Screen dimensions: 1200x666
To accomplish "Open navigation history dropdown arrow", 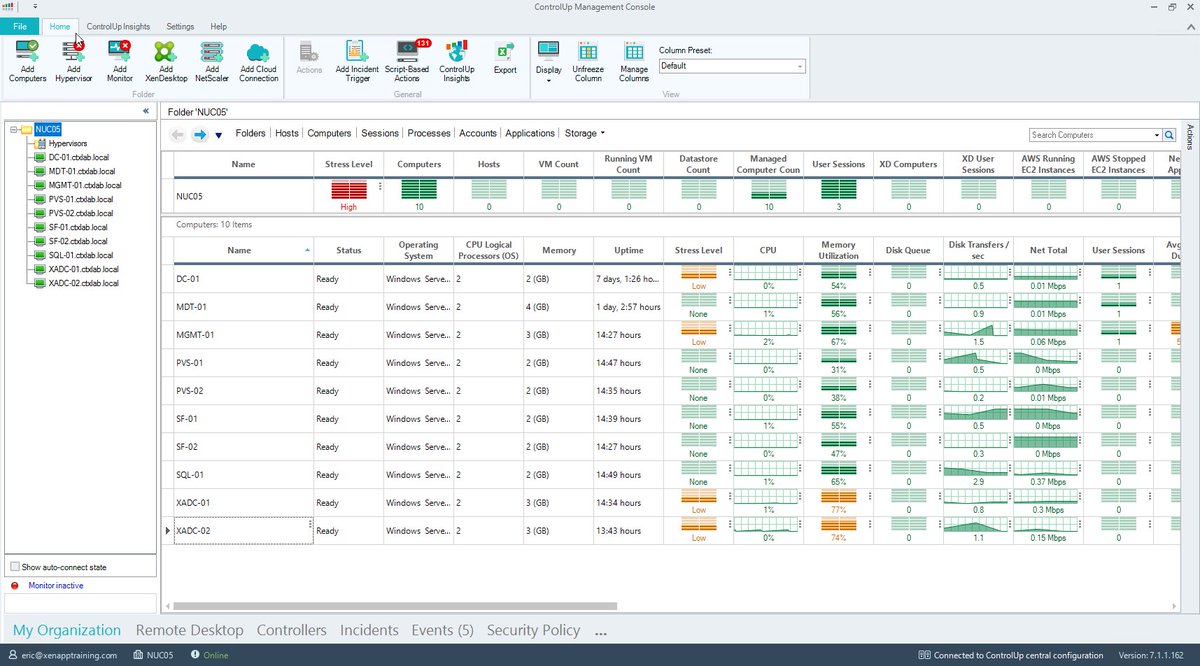I will [x=219, y=135].
